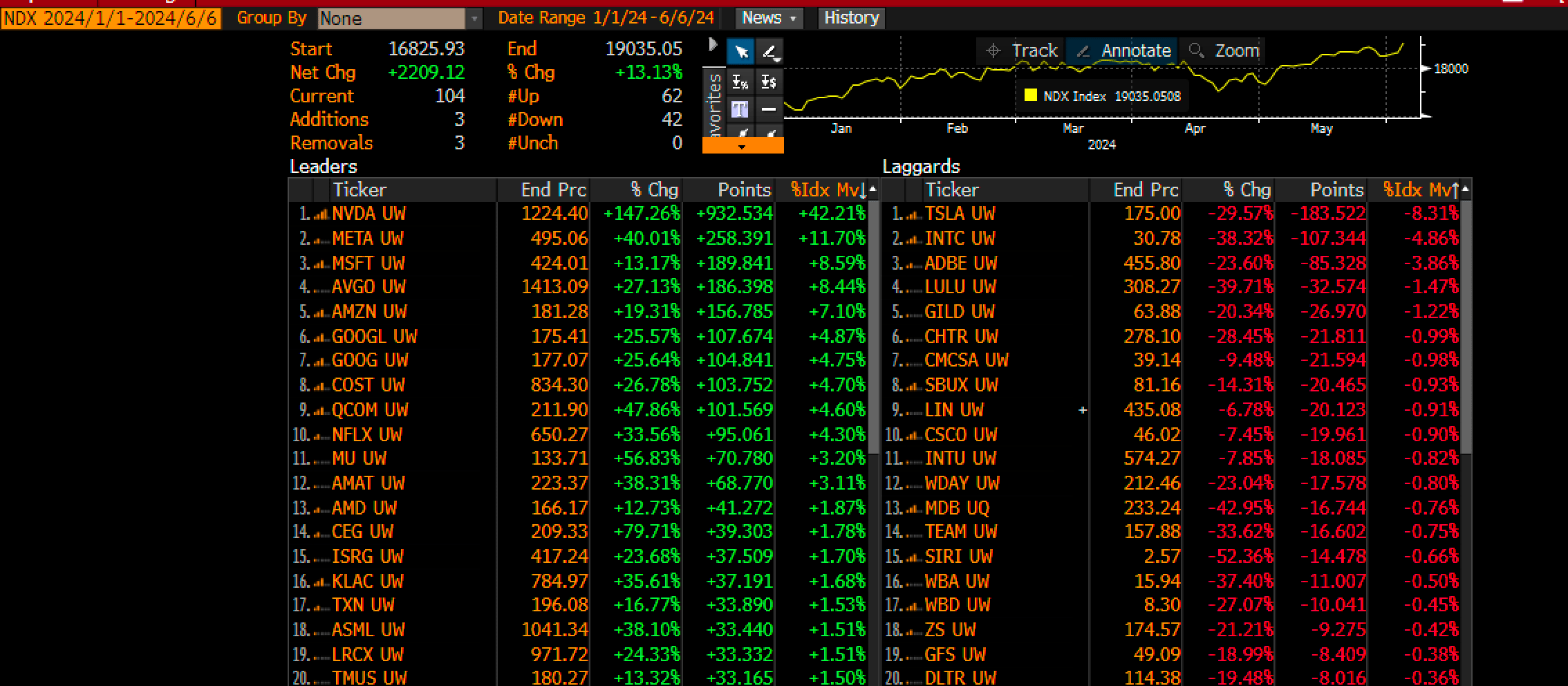This screenshot has height=686, width=1568.
Task: Open the News dropdown
Action: click(x=767, y=18)
